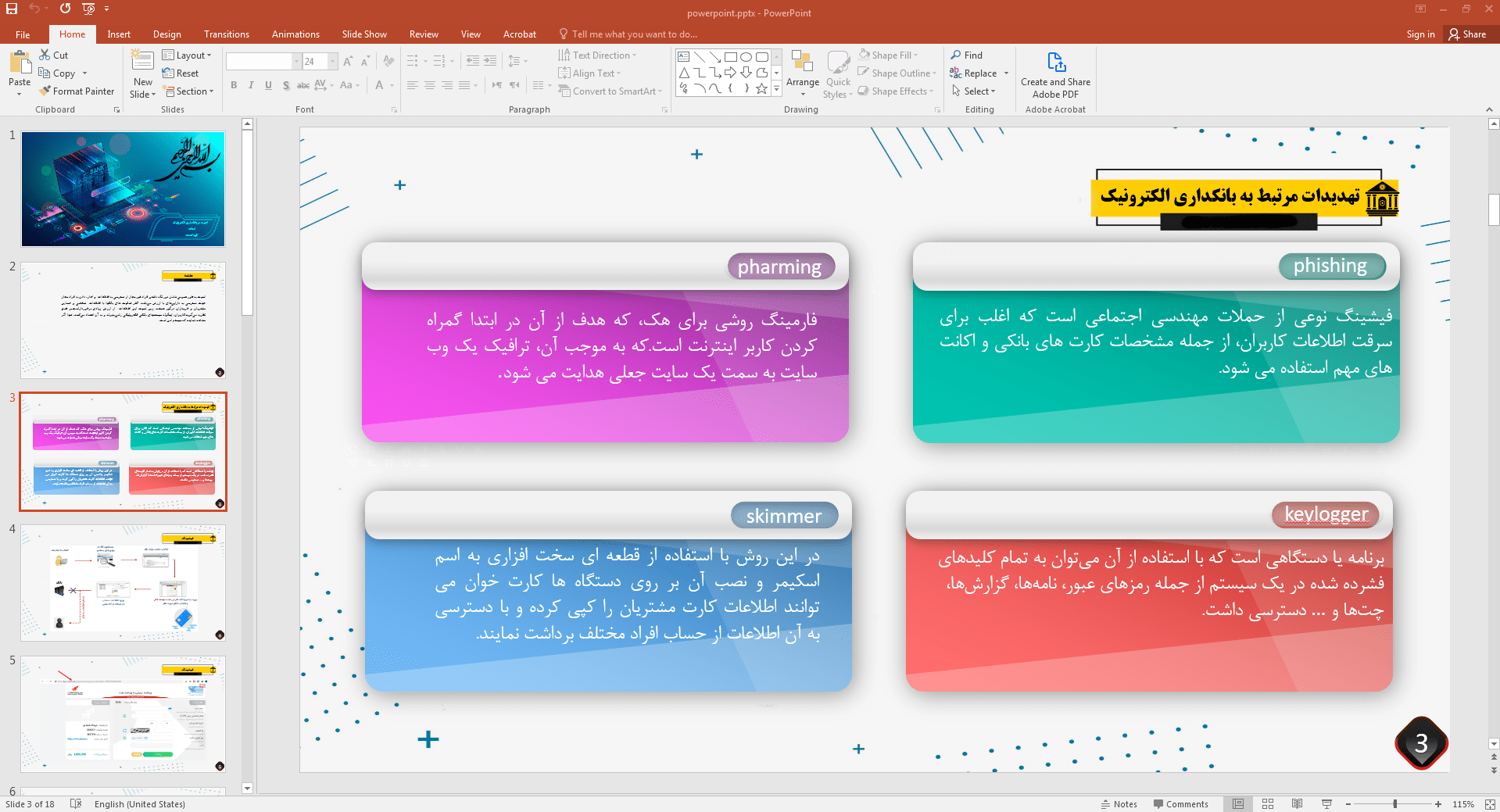Image resolution: width=1500 pixels, height=812 pixels.
Task: Switch to Normal view in status bar
Action: [1238, 804]
